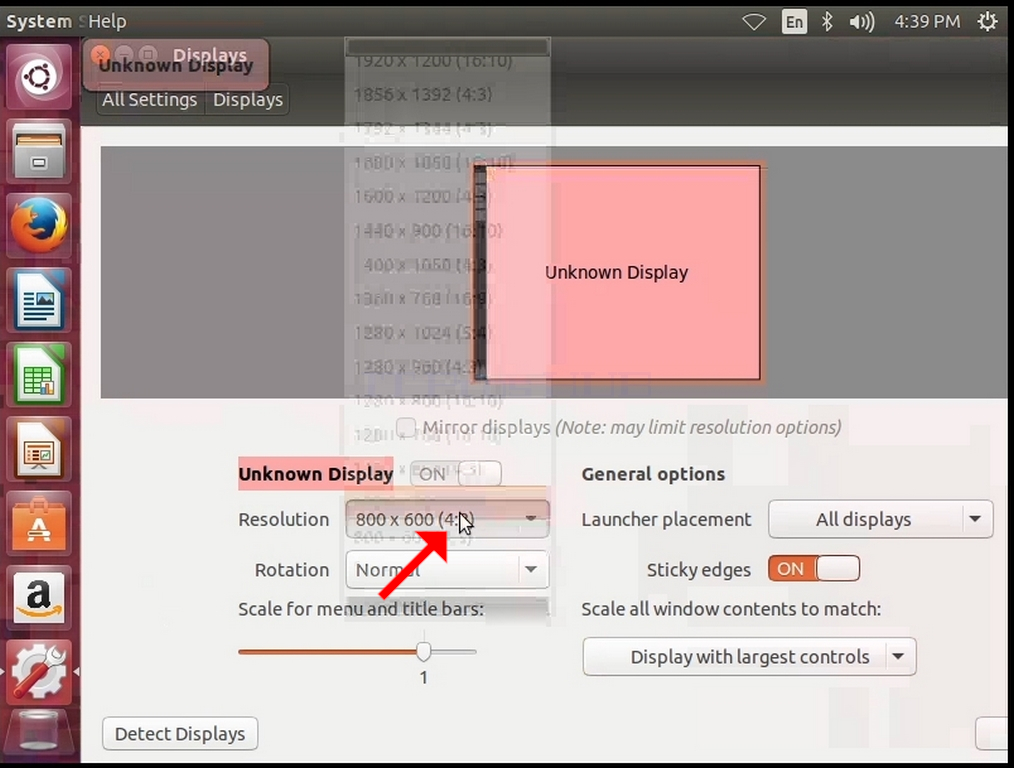Open LibreOffice Calc from the launcher

click(x=39, y=375)
